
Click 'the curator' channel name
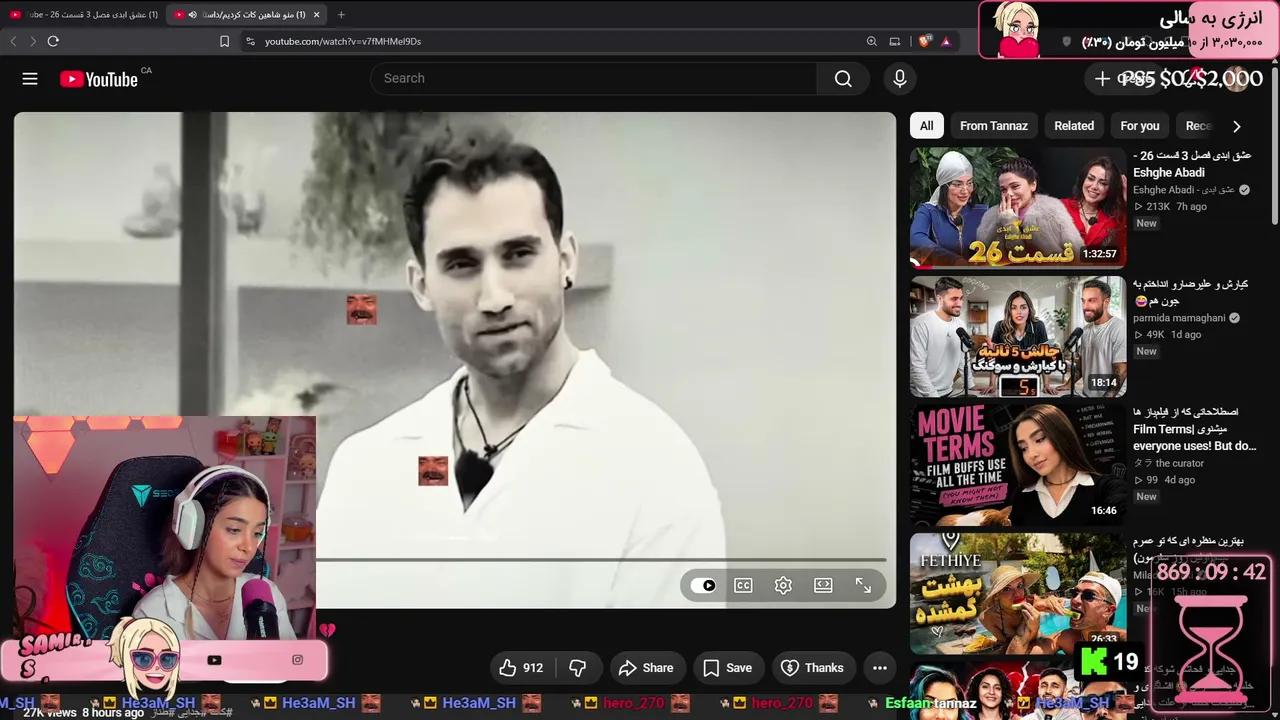point(1180,464)
